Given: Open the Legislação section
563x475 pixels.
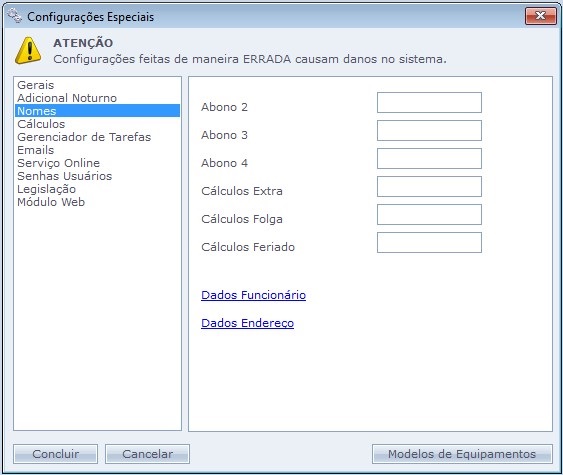Looking at the screenshot, I should point(46,189).
